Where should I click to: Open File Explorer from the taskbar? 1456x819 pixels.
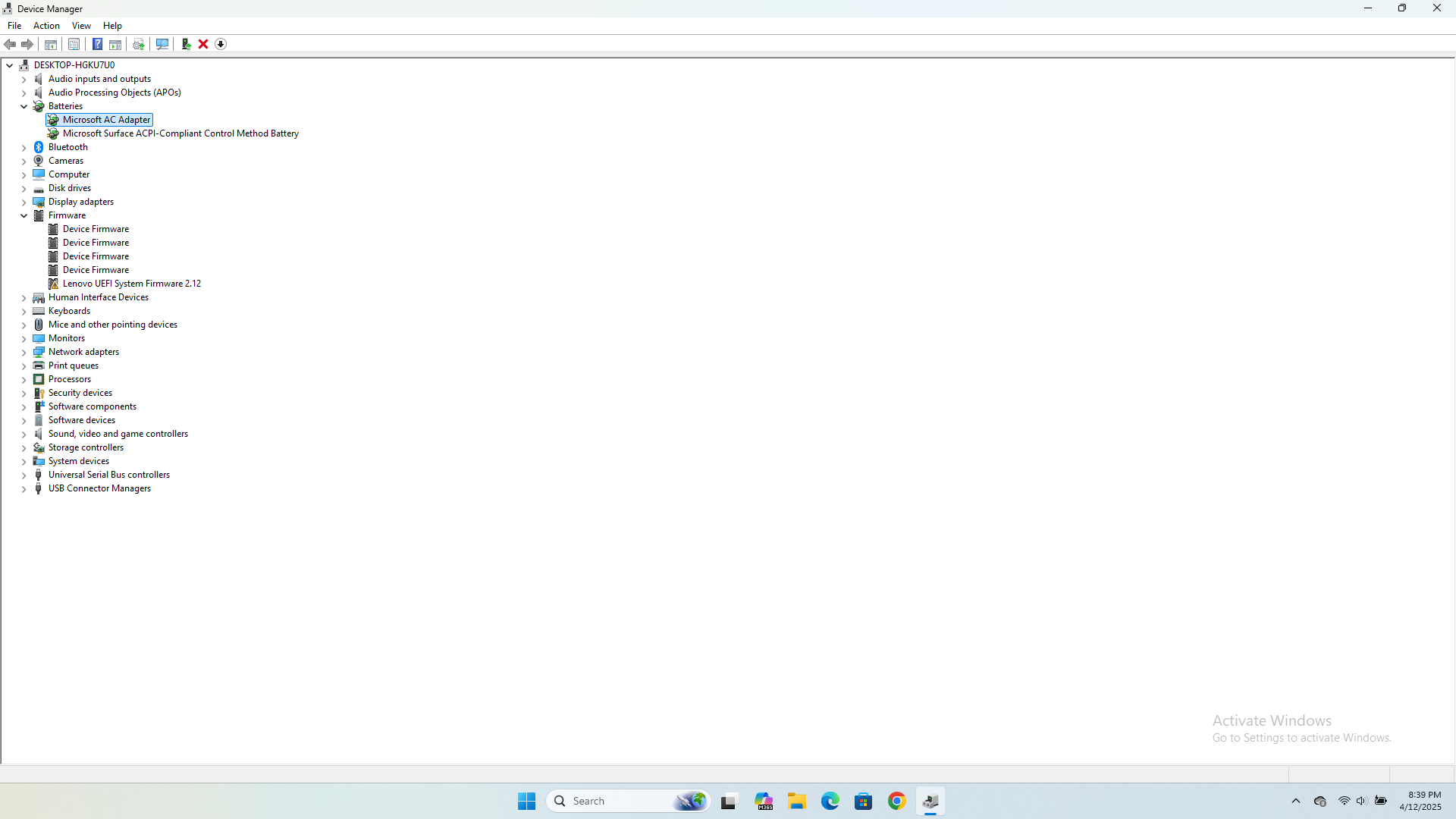797,801
